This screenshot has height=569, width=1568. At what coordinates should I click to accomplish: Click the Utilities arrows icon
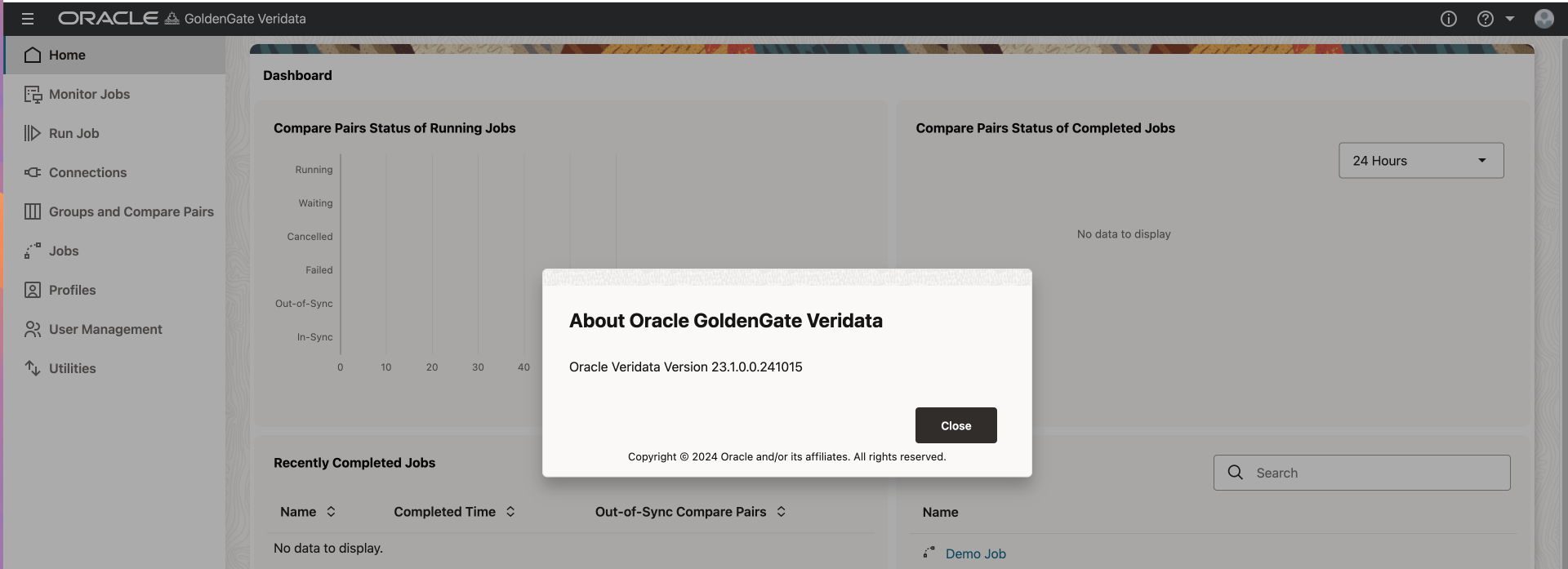(33, 368)
